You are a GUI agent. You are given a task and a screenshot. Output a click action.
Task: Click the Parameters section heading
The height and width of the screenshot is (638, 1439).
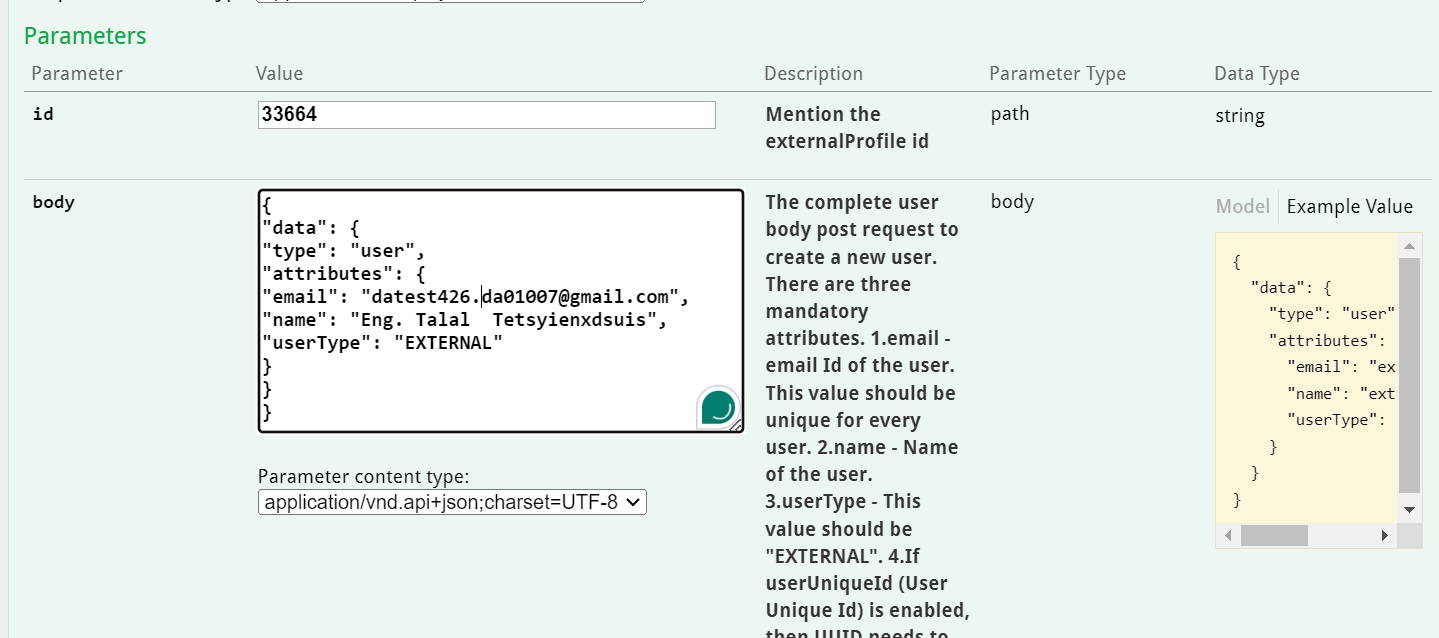coord(85,36)
